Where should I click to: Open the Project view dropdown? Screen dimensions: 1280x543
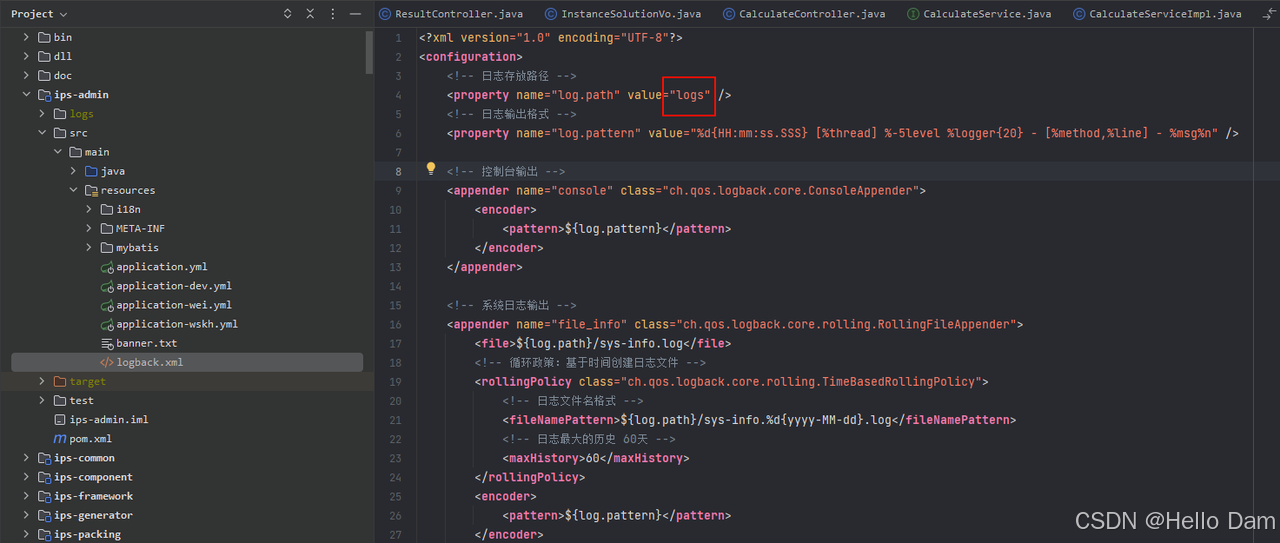coord(40,14)
